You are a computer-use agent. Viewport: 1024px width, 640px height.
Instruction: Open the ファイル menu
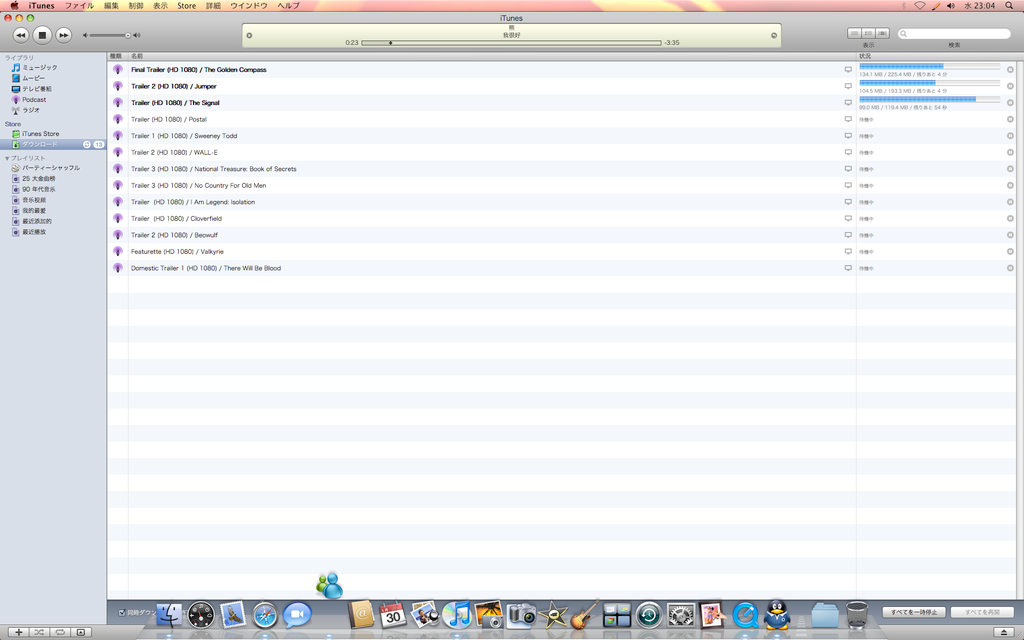click(x=79, y=5)
